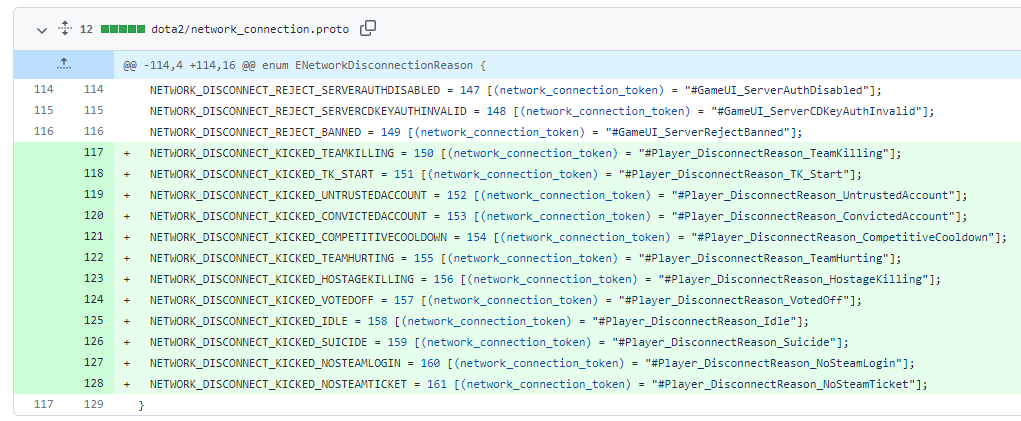
Task: Select new line number 117
Action: tap(95, 153)
